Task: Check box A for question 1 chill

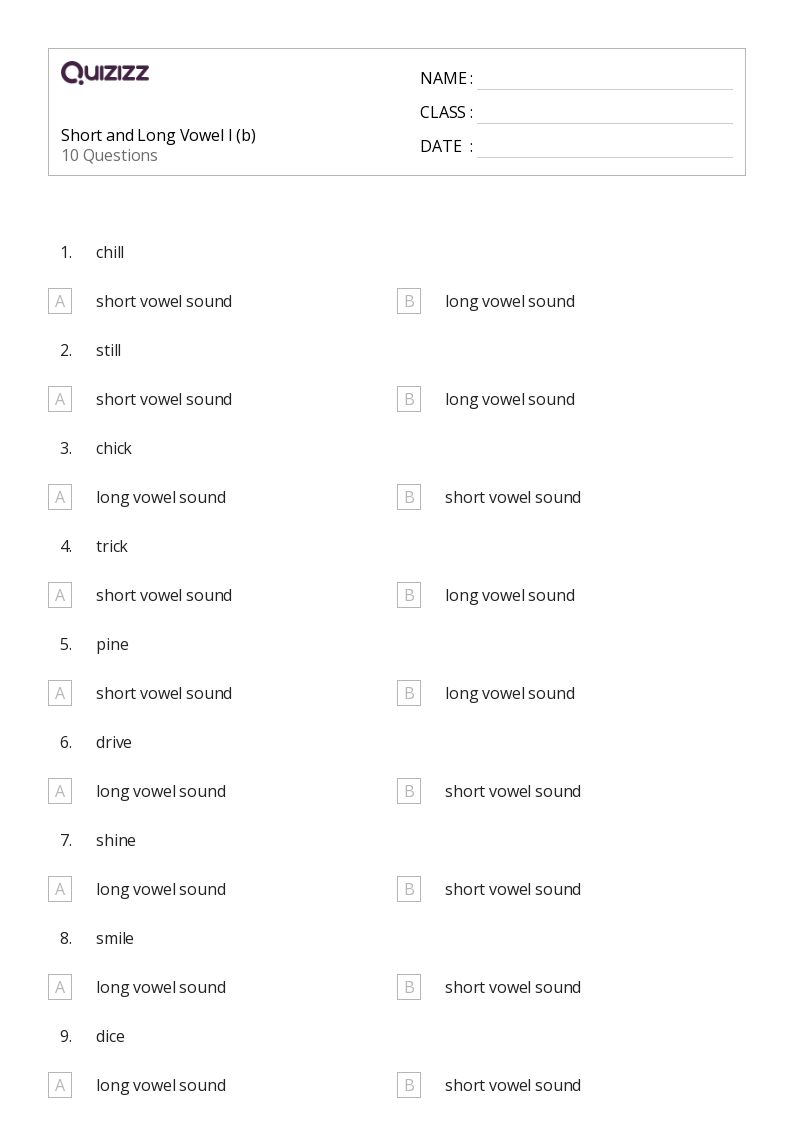Action: coord(60,301)
